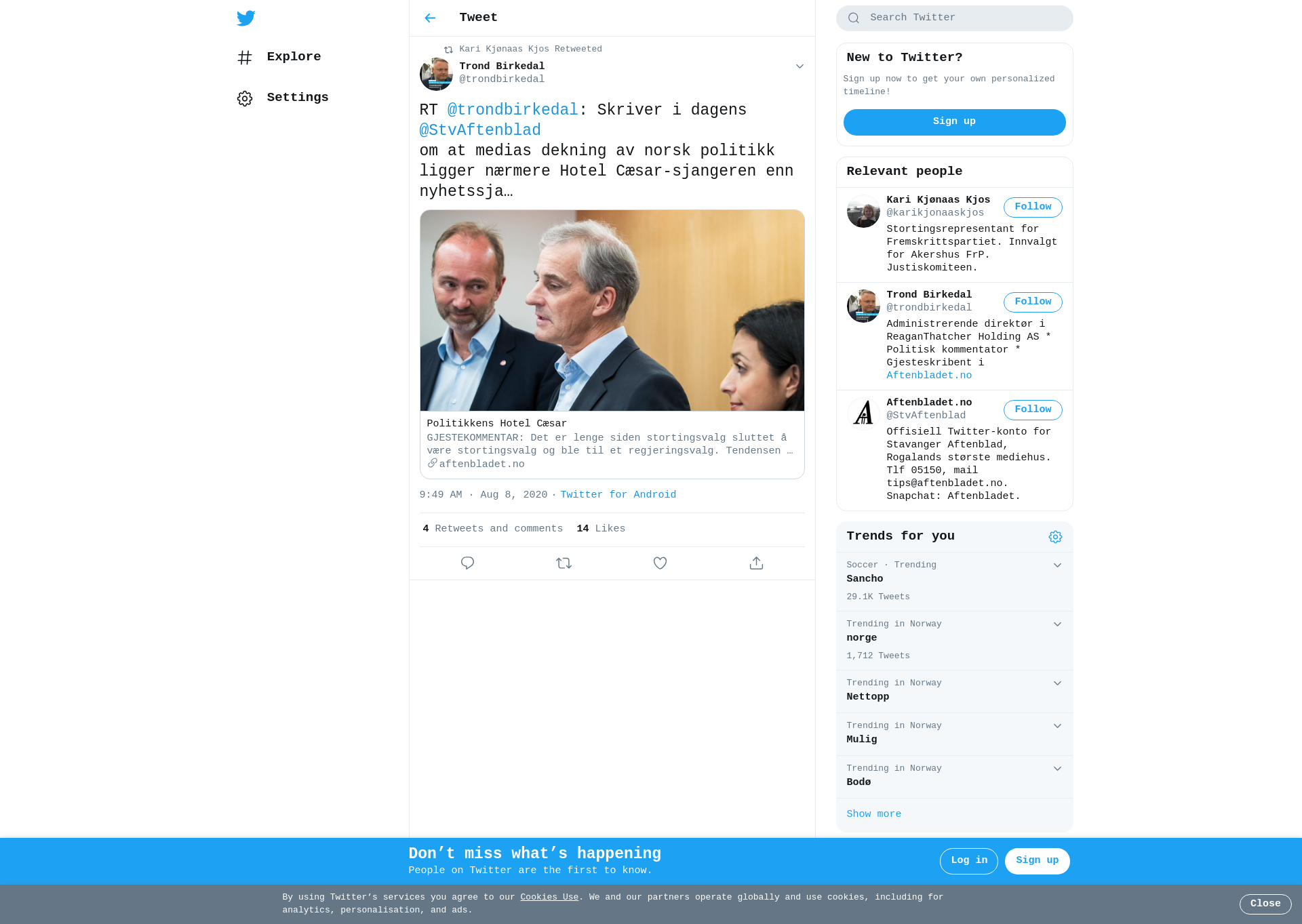This screenshot has width=1302, height=924.
Task: Reply to the tweet via comment icon
Action: pyautogui.click(x=467, y=563)
